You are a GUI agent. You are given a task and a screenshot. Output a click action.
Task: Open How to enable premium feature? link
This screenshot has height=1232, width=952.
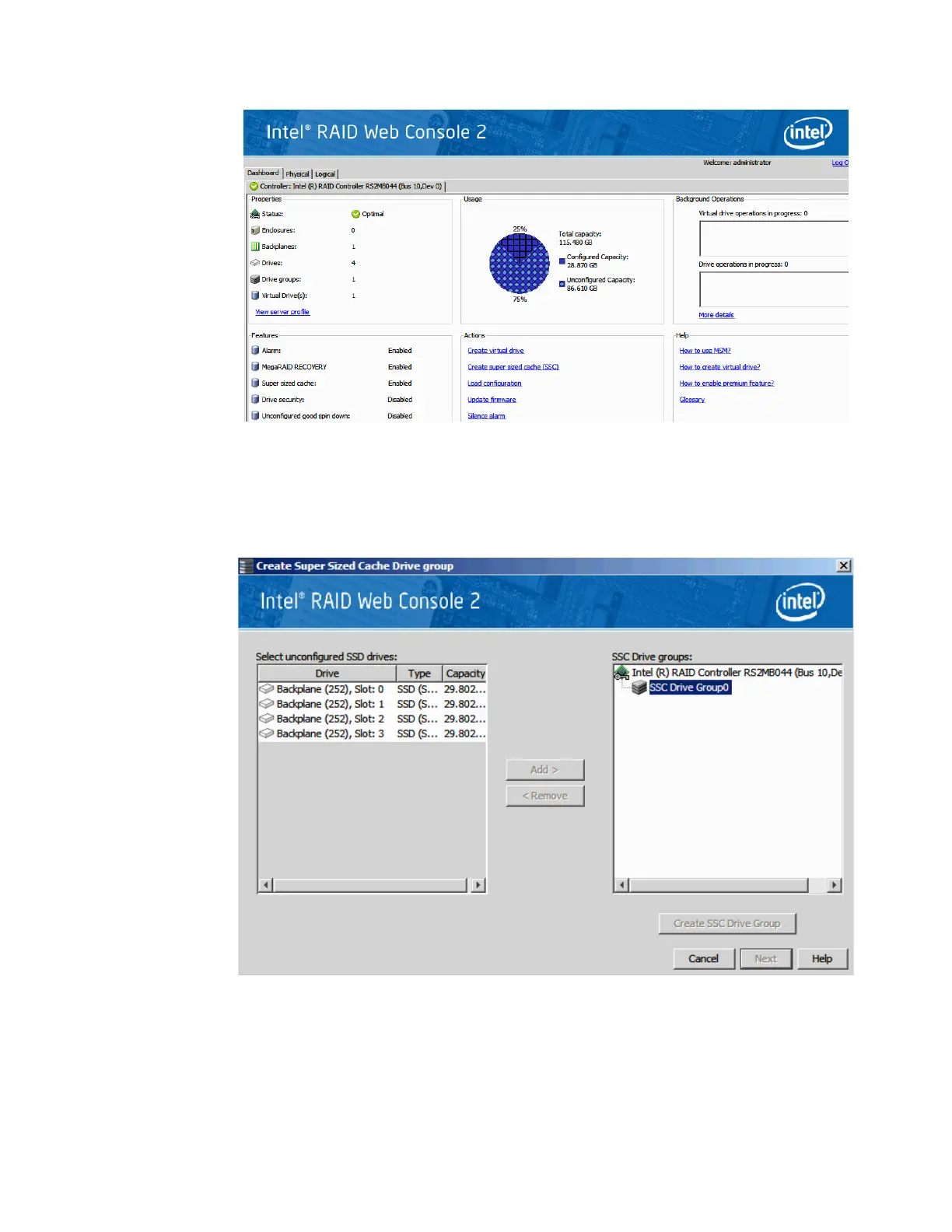point(726,383)
